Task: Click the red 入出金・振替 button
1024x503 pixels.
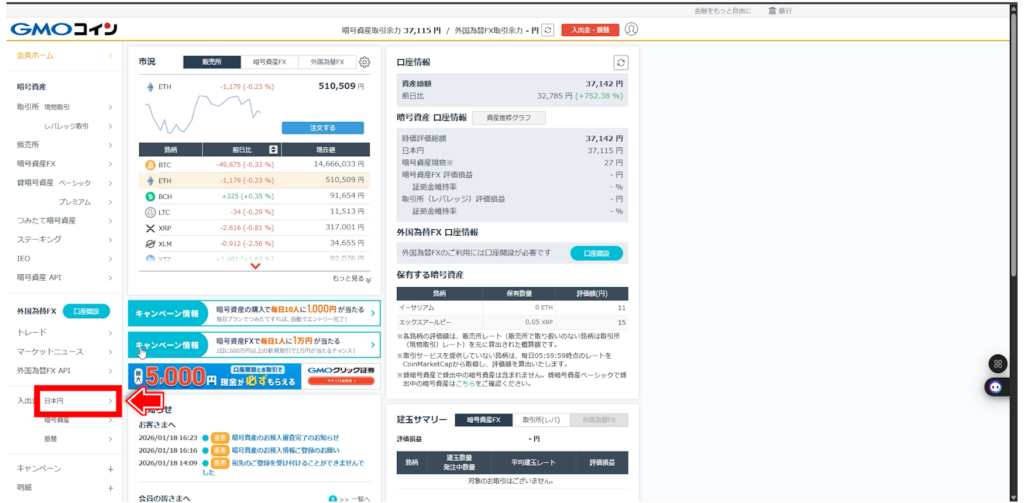Action: [590, 31]
